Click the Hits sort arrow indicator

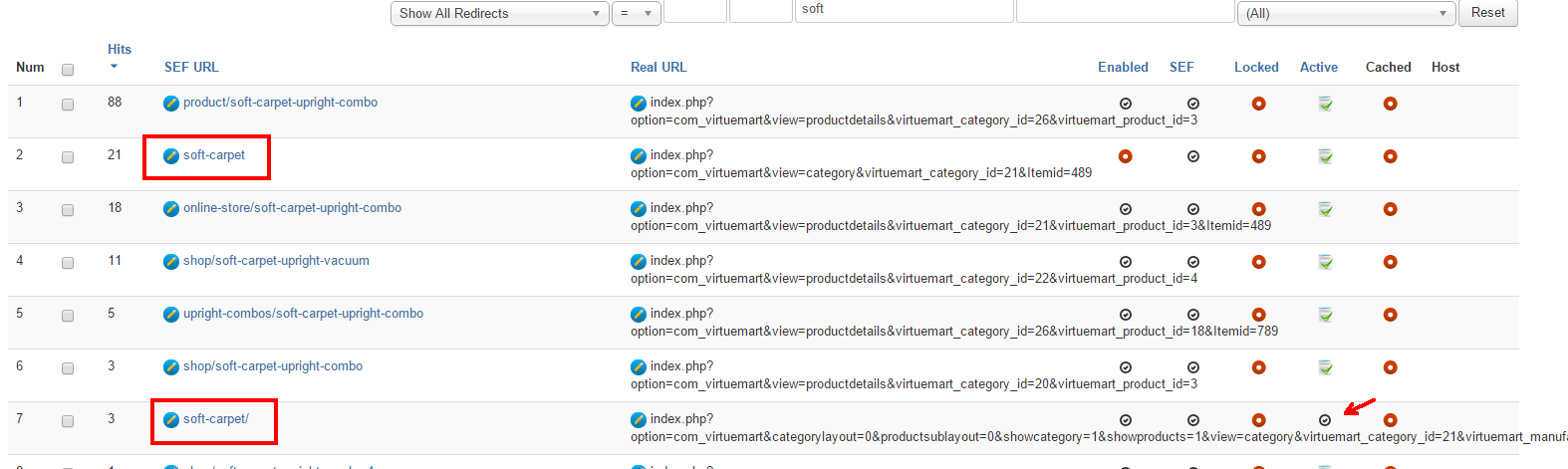[114, 67]
